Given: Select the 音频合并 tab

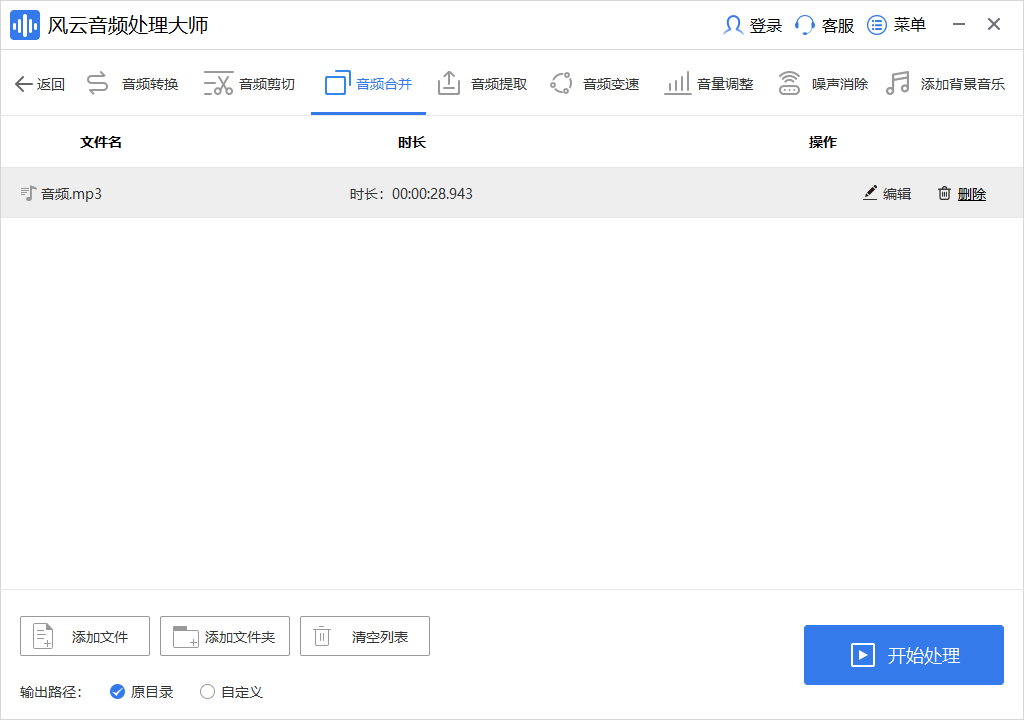Looking at the screenshot, I should click(384, 84).
